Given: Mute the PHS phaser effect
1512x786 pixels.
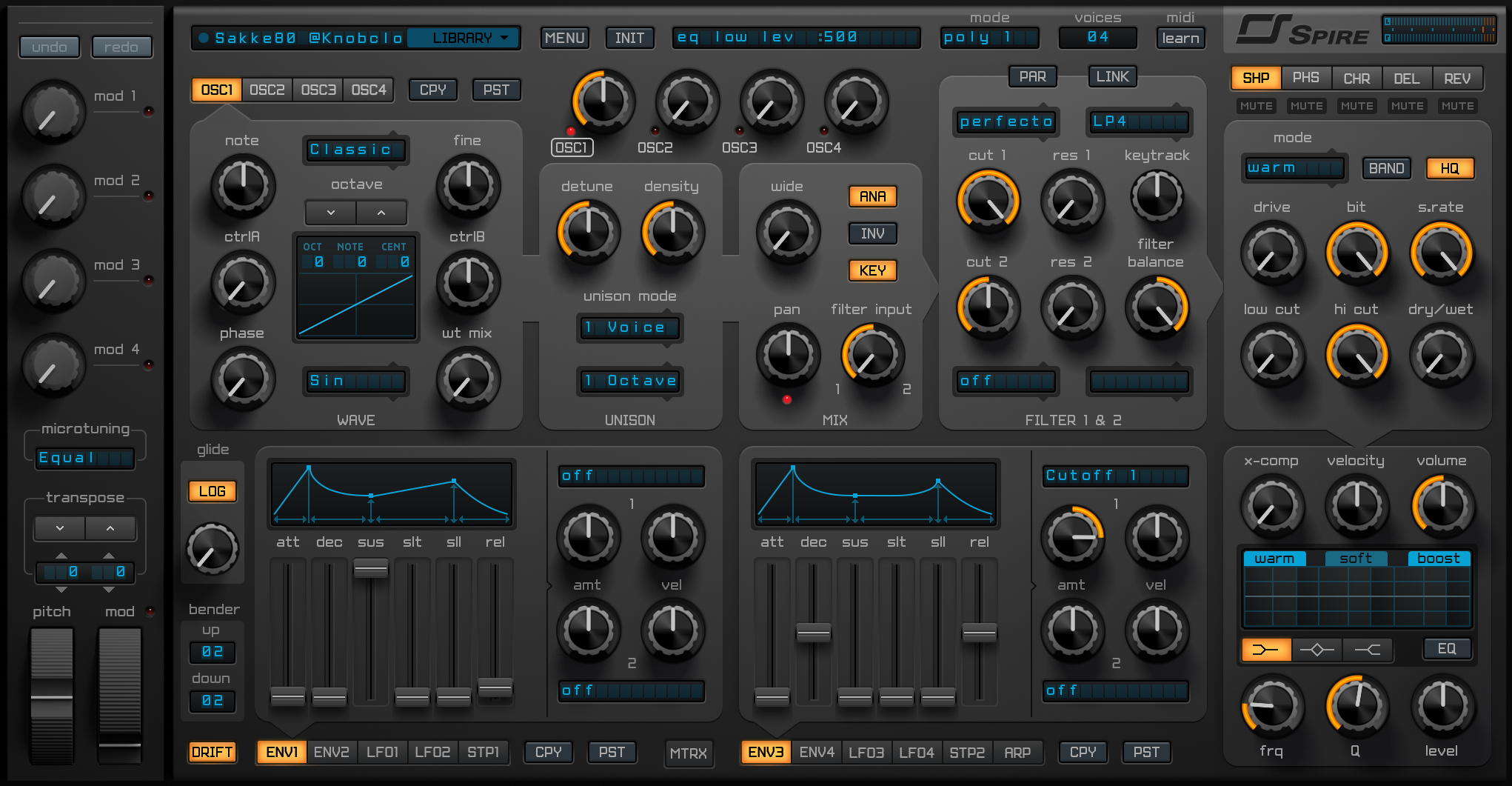Looking at the screenshot, I should (x=1305, y=106).
